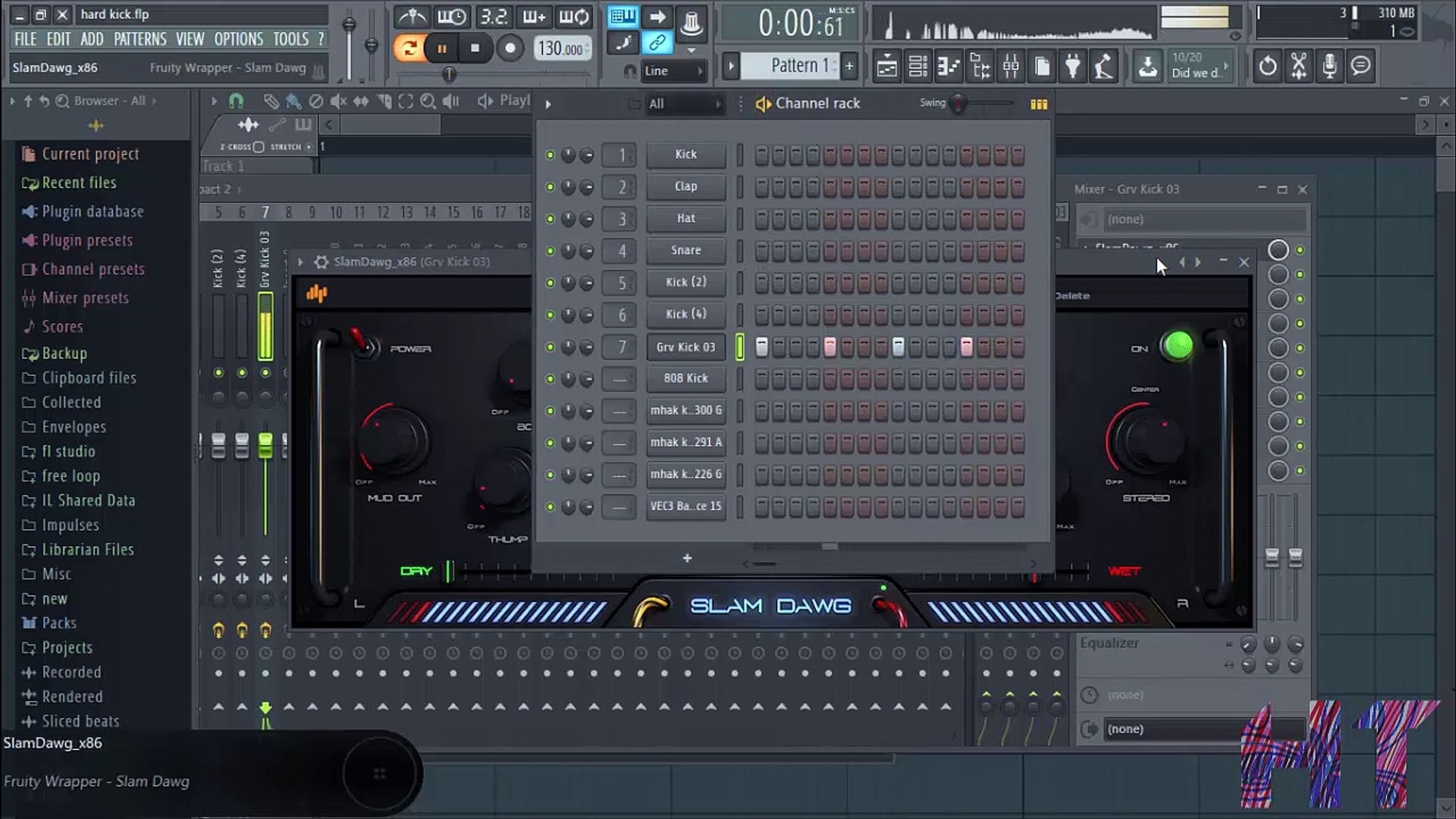Mute the Grv Kick 03 channel LED
The image size is (1456, 819).
point(550,347)
